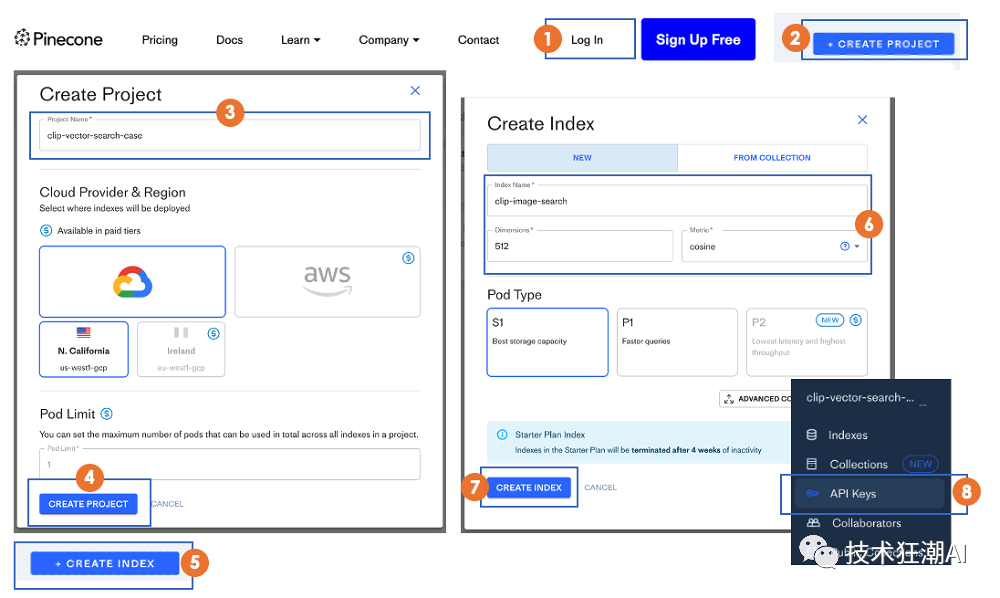Click the dollar icon beside Pod Limit
Image resolution: width=1000 pixels, height=598 pixels.
[107, 414]
